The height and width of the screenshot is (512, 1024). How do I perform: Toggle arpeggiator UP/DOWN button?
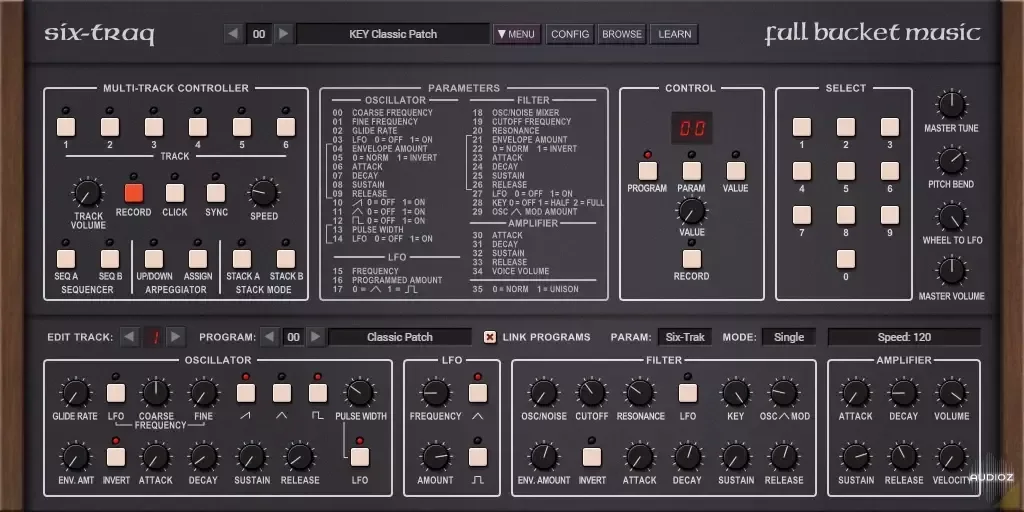(154, 259)
